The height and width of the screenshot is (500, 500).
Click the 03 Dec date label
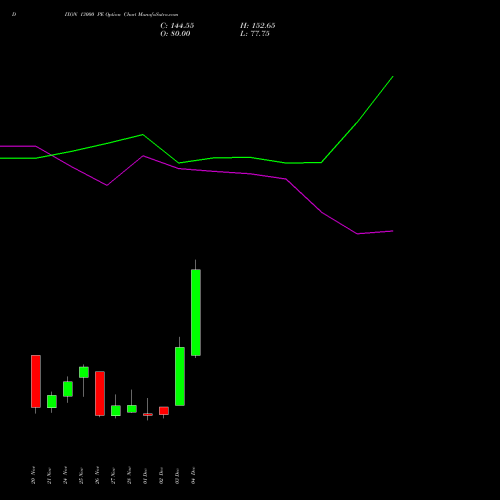(x=177, y=475)
